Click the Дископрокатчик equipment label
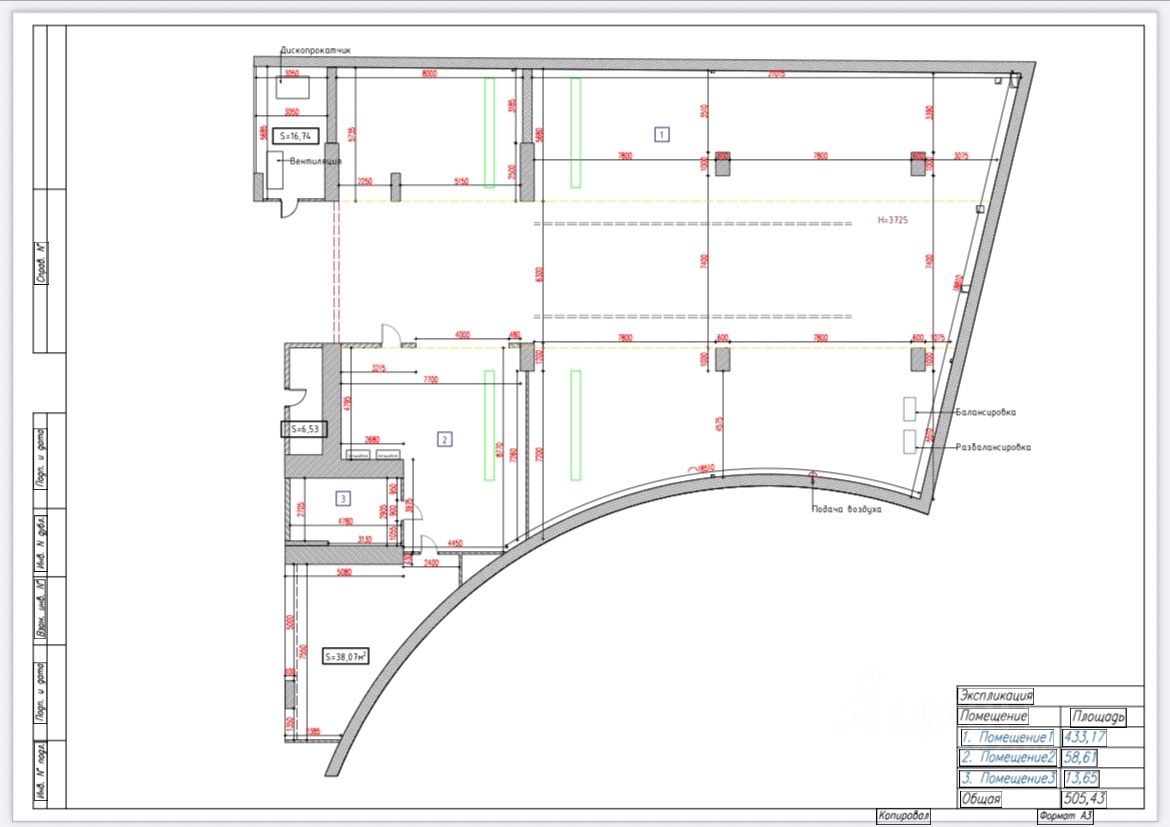1170x827 pixels. pos(316,50)
